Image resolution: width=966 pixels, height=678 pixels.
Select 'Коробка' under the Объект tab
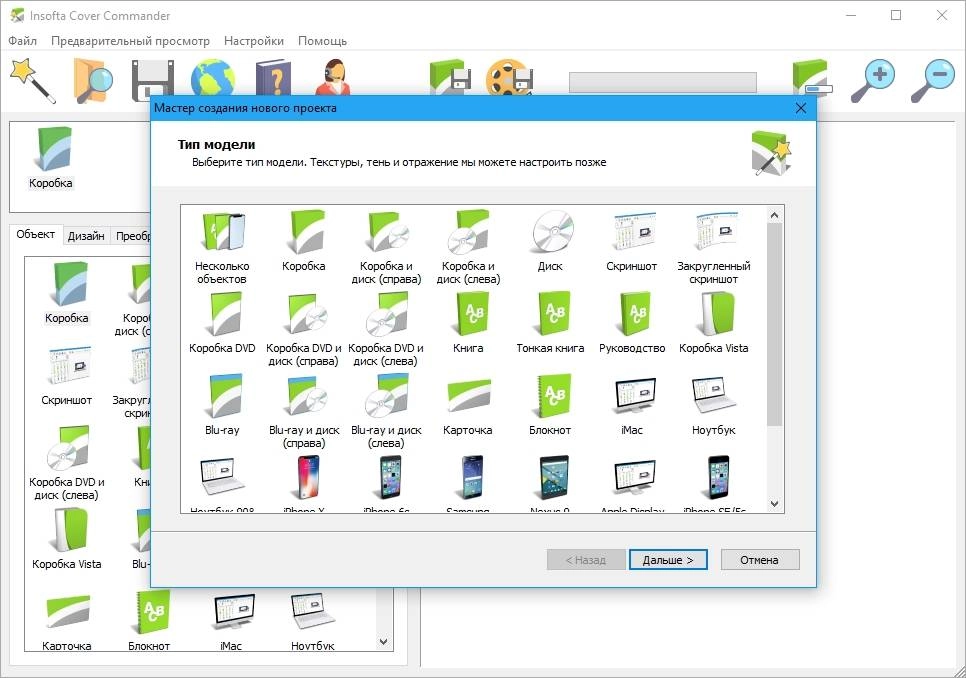(x=67, y=293)
